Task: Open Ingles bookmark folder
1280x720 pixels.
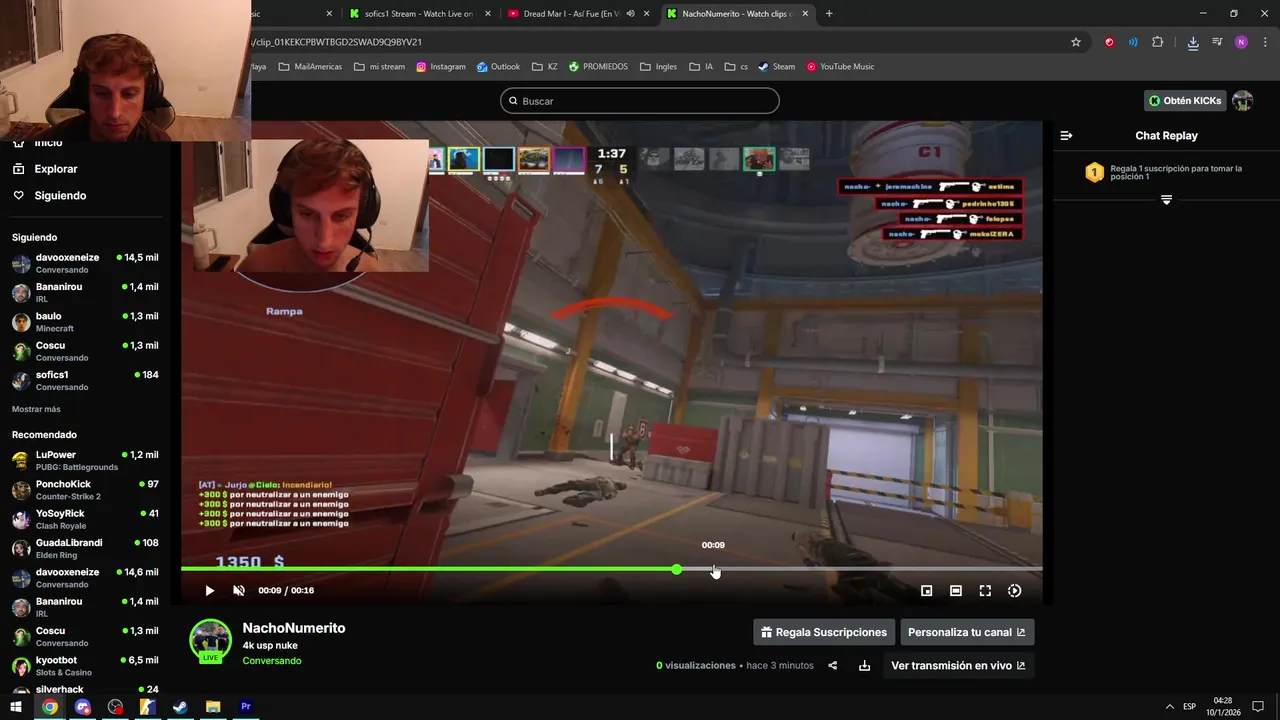Action: [658, 67]
